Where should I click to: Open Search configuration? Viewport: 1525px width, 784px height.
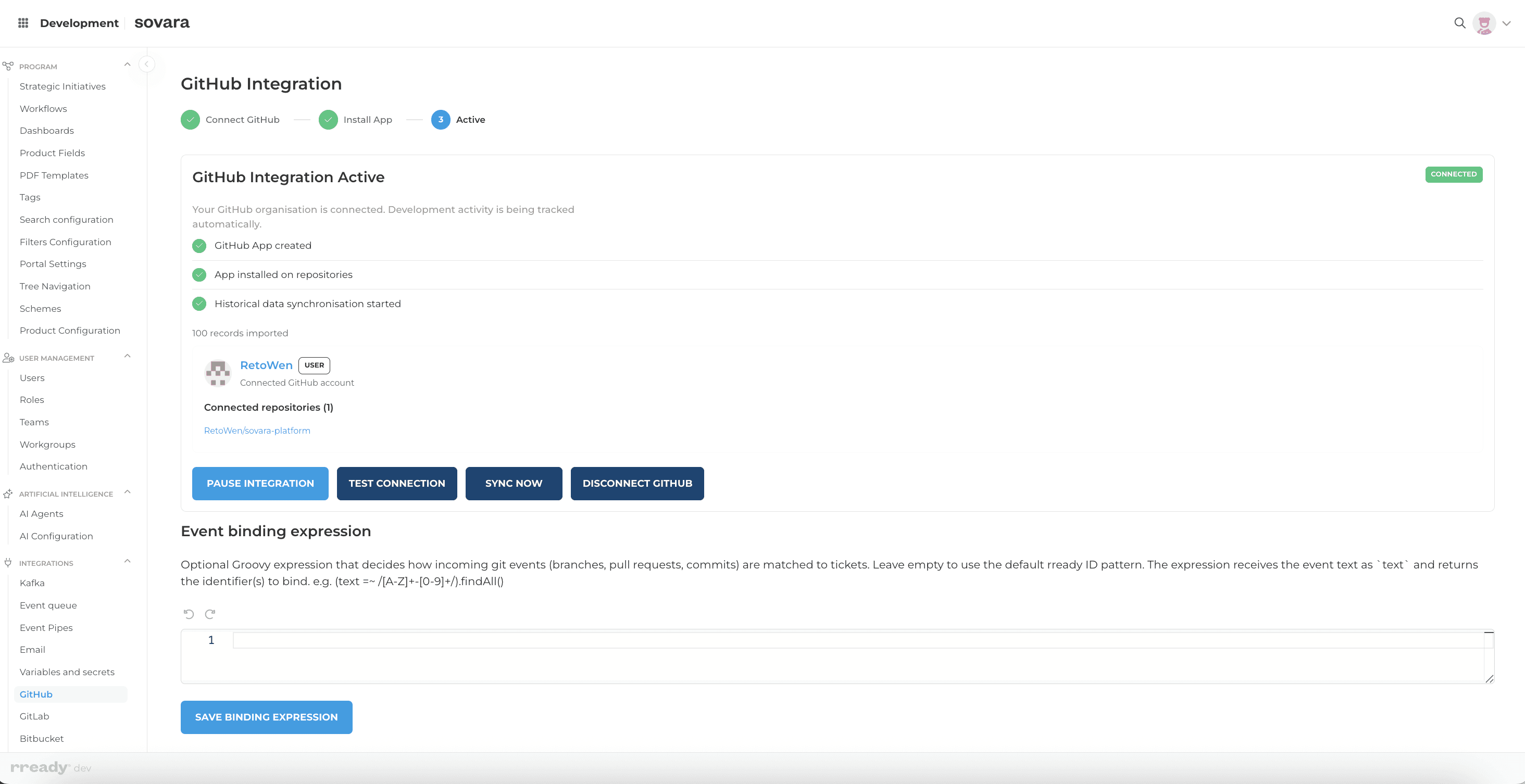tap(66, 220)
